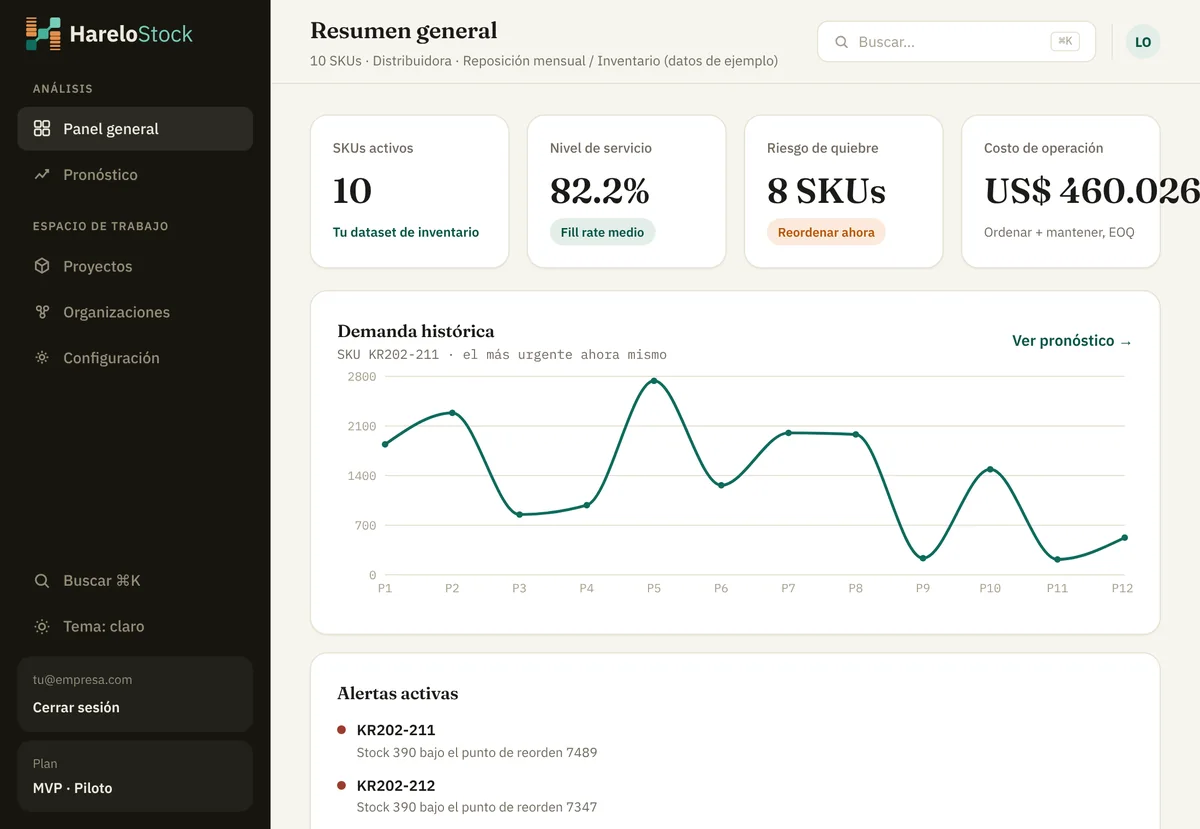Go to the Organizaciones menu item

[x=135, y=312]
